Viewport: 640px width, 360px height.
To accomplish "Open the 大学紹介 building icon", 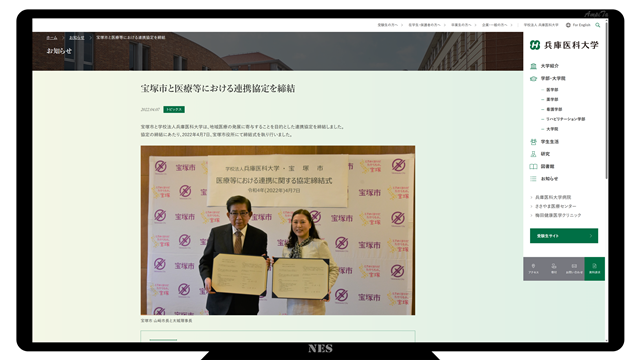I will [533, 66].
